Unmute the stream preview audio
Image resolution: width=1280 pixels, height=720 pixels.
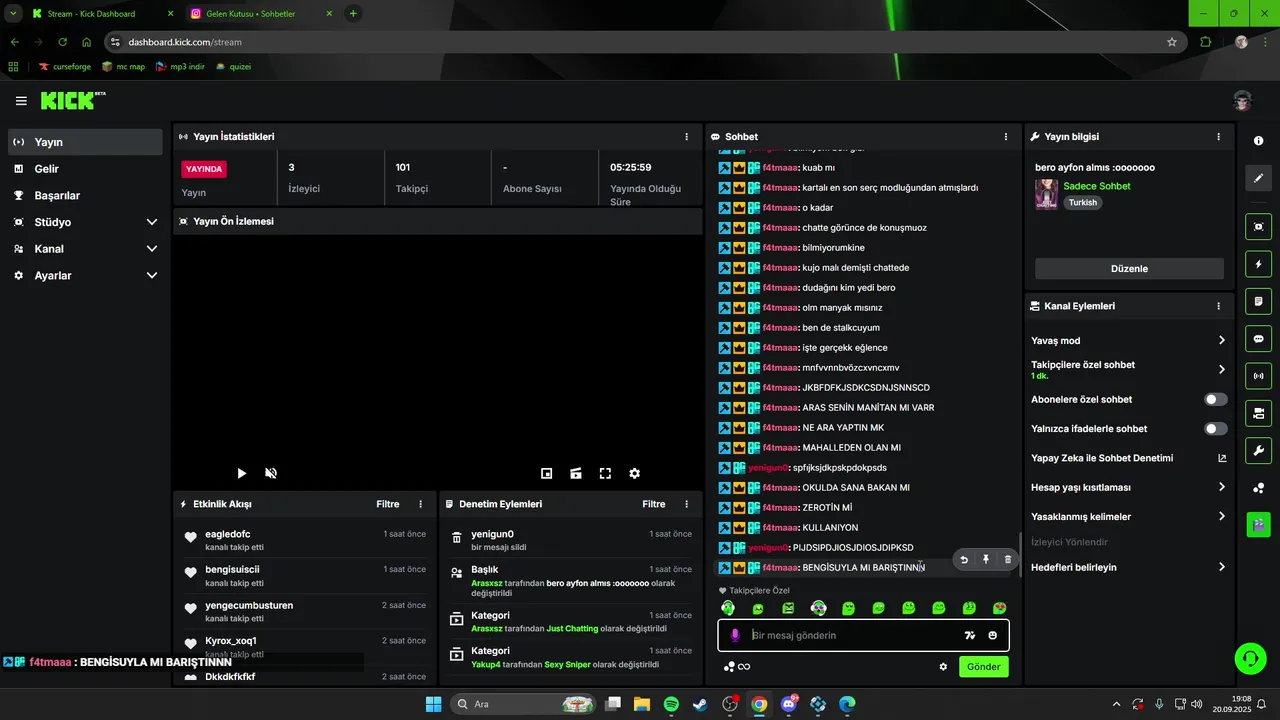(270, 473)
